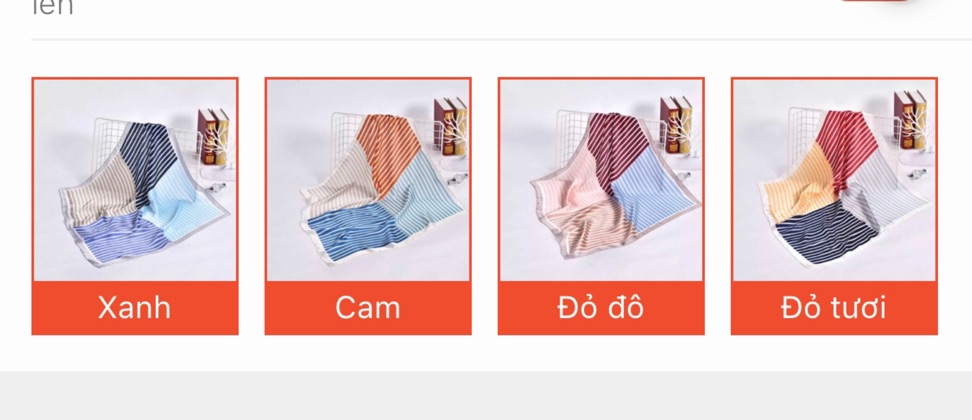Click the white wire rack in Cam photo
The width and height of the screenshot is (972, 420).
[346, 133]
